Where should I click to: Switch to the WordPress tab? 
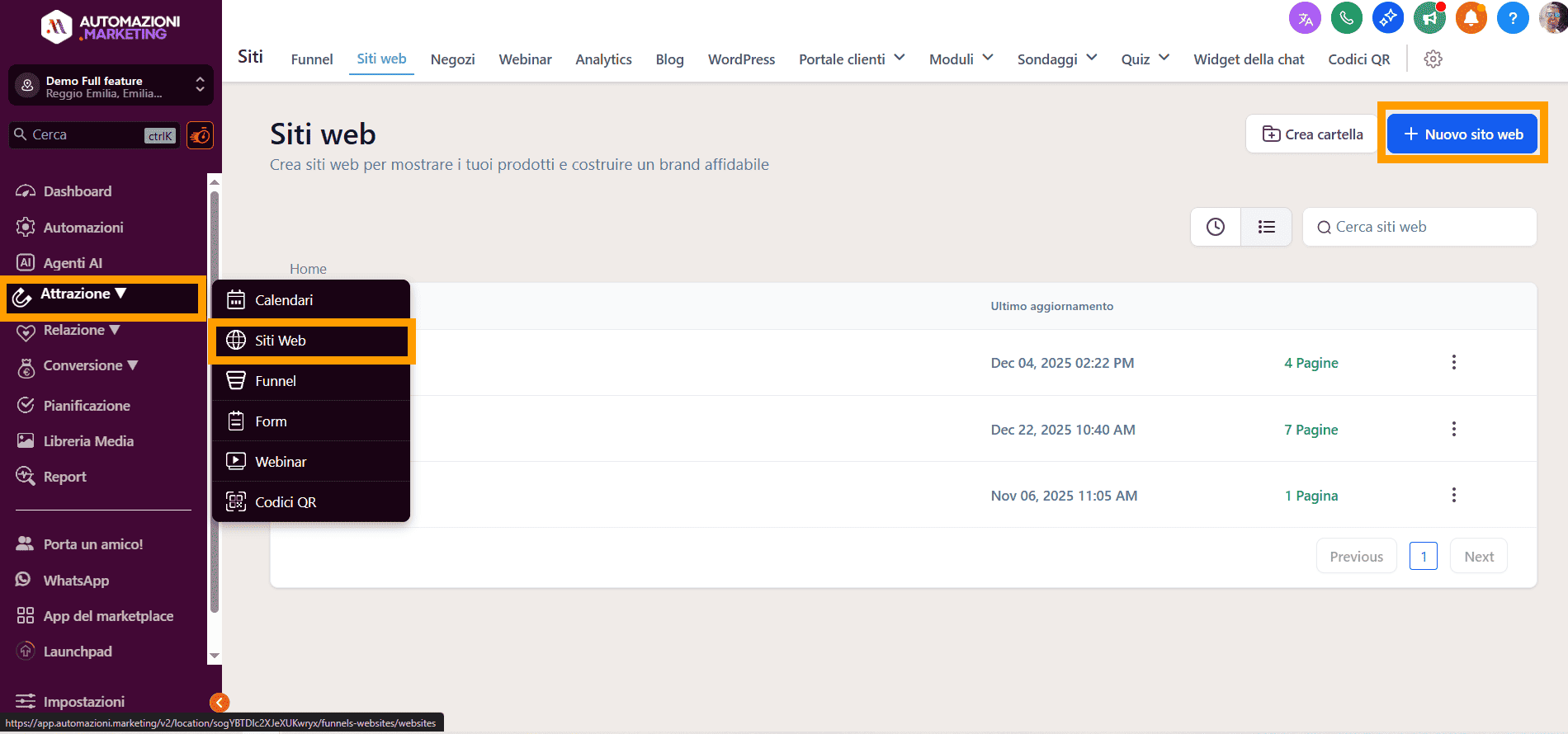tap(742, 59)
